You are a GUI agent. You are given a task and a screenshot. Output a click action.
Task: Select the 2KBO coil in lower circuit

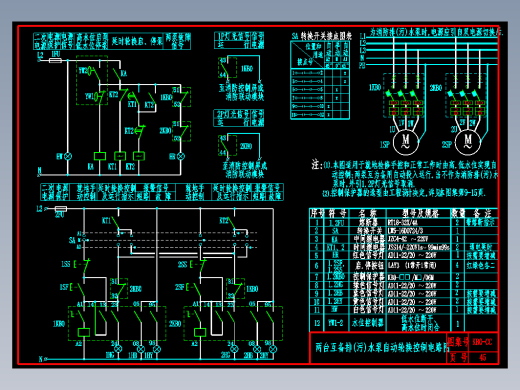pos(200,332)
